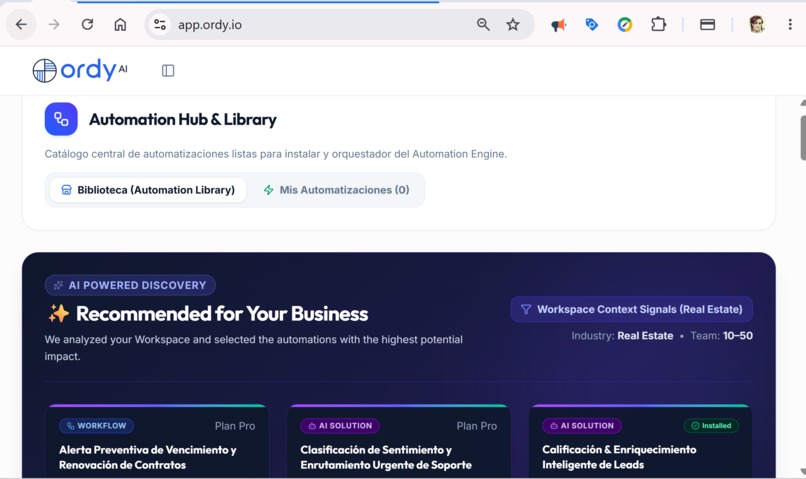Click the Industry: Real Estate text

(622, 336)
